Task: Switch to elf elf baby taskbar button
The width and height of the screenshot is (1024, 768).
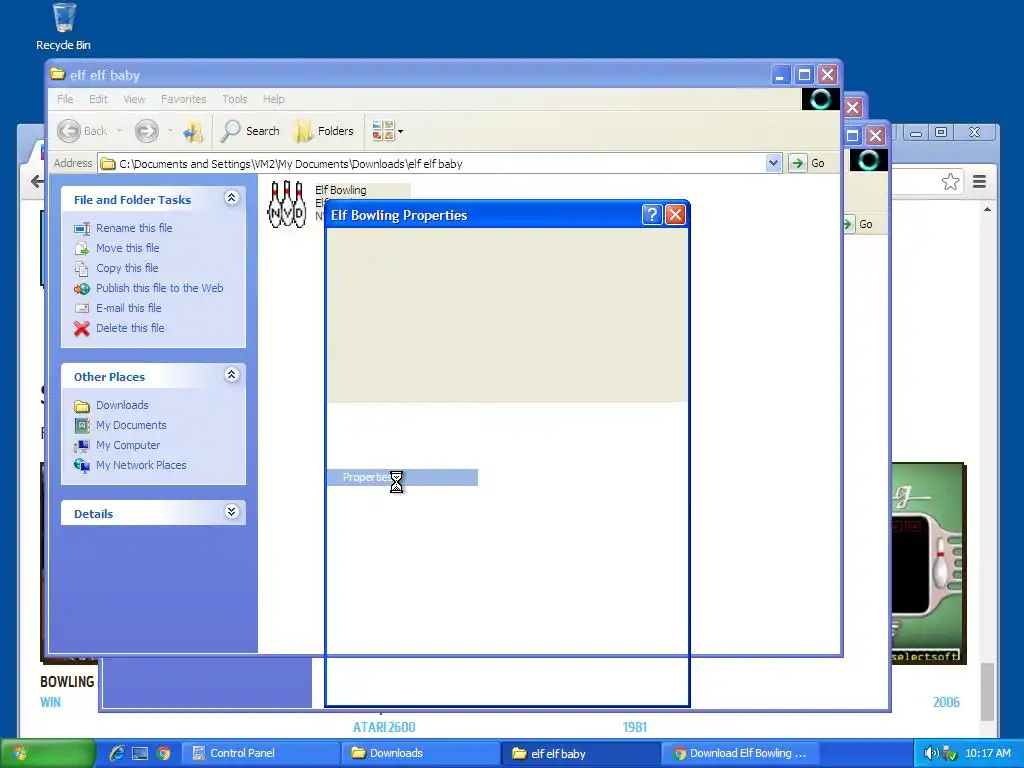Action: (x=581, y=753)
